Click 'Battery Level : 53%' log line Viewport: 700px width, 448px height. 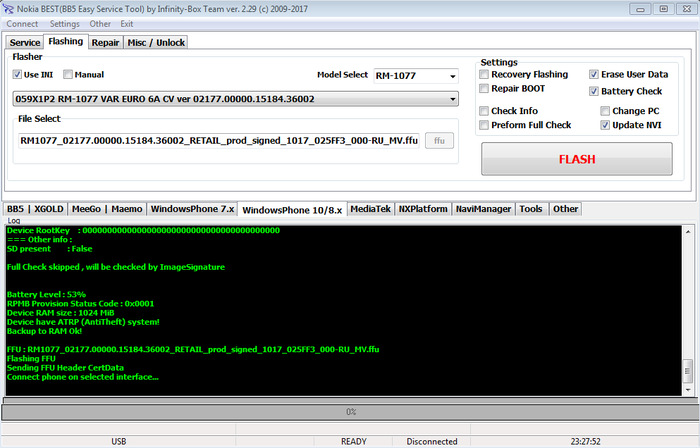pos(46,295)
